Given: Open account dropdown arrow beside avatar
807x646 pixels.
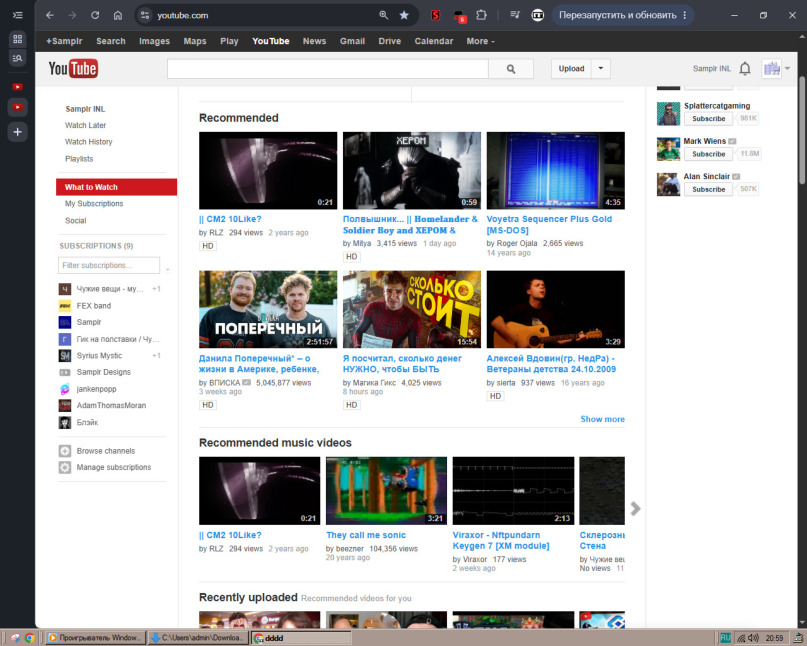Looking at the screenshot, I should tap(787, 68).
